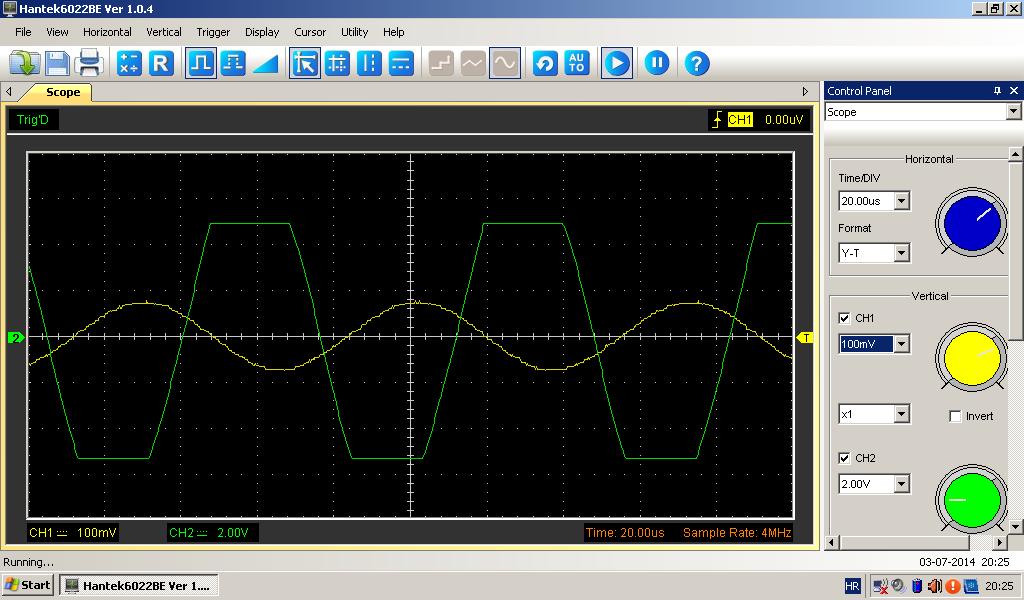Open the Trigger menu
Screen dimensions: 1024x600
(213, 32)
